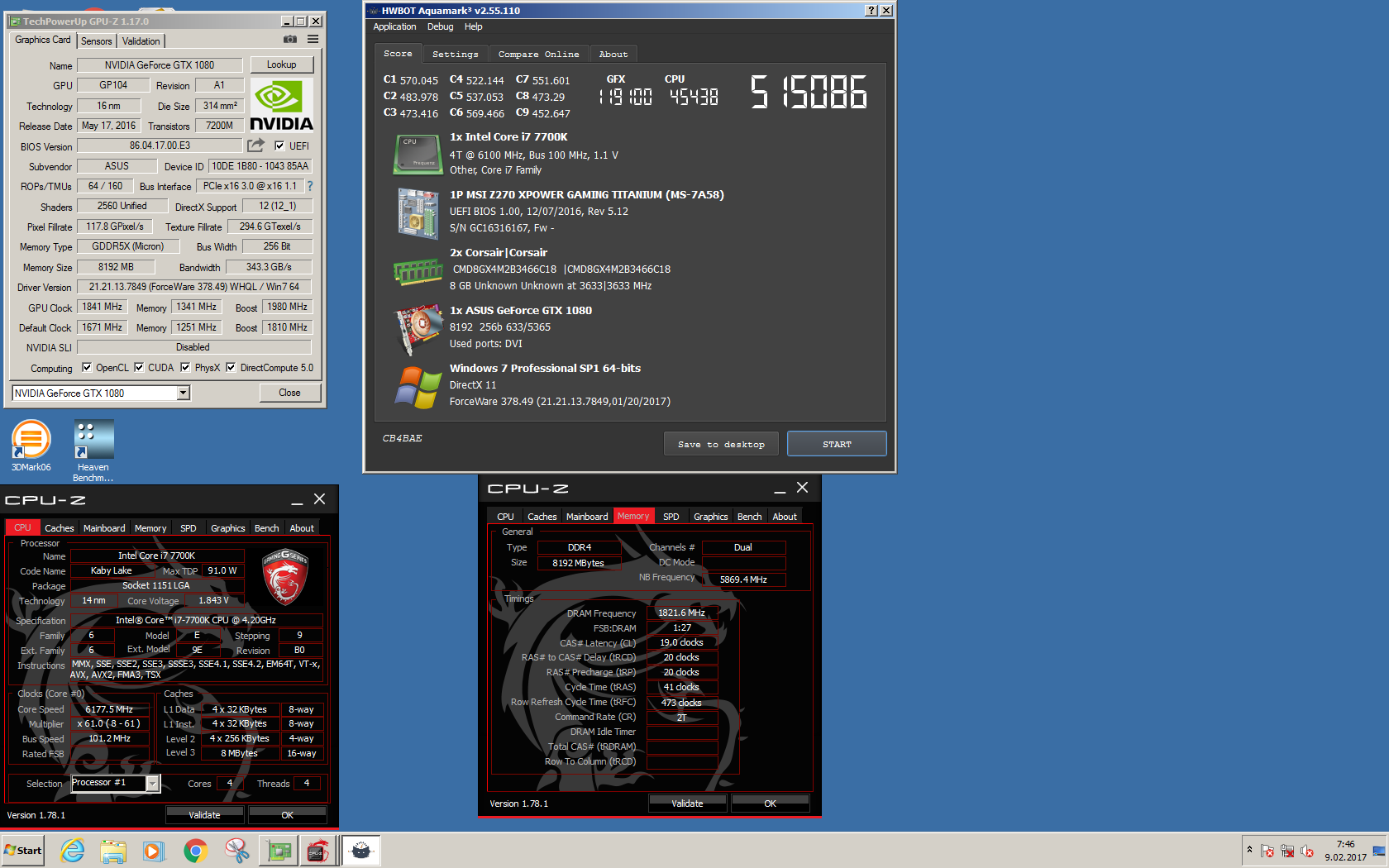Open the Mainboard tab in left CPU-Z window

pyautogui.click(x=104, y=528)
